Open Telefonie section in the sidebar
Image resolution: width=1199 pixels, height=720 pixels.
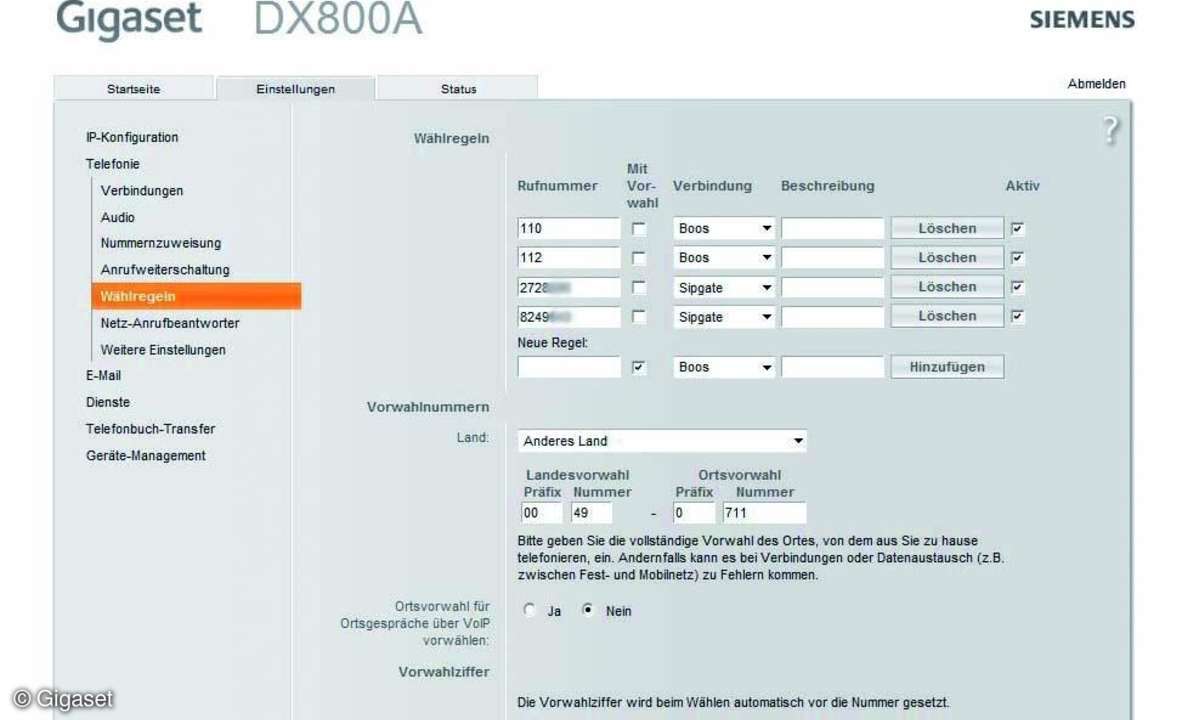coord(112,164)
